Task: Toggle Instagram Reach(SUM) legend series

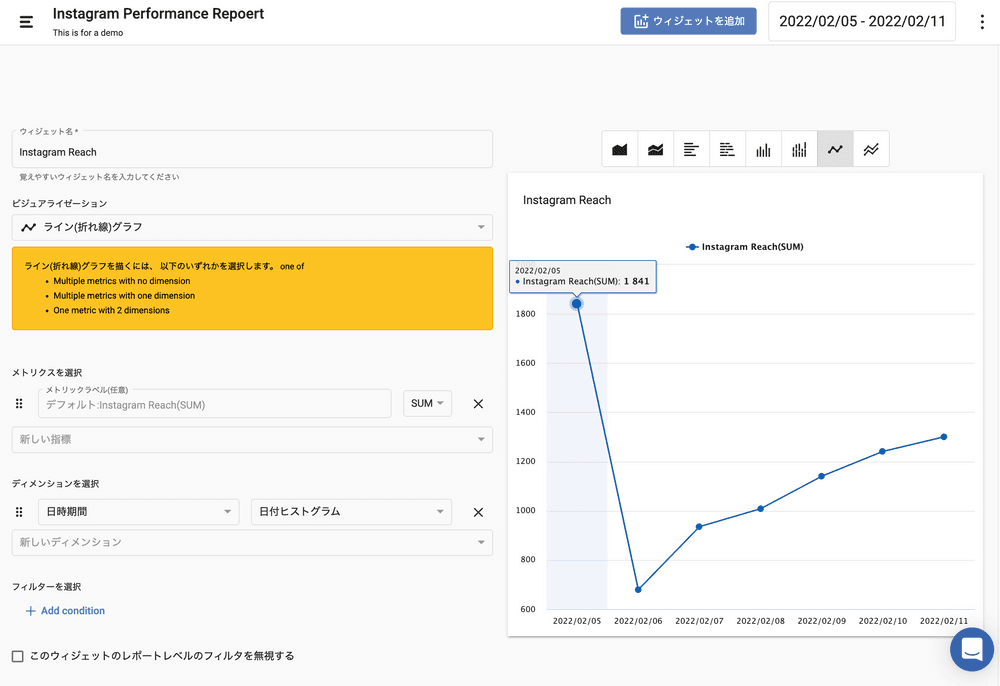Action: [x=745, y=246]
